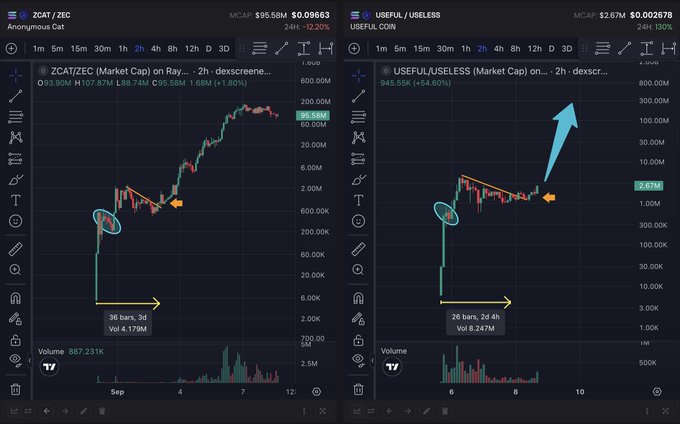This screenshot has width=680, height=424.
Task: Click TradingView logo on USEFUL chart
Action: click(392, 367)
